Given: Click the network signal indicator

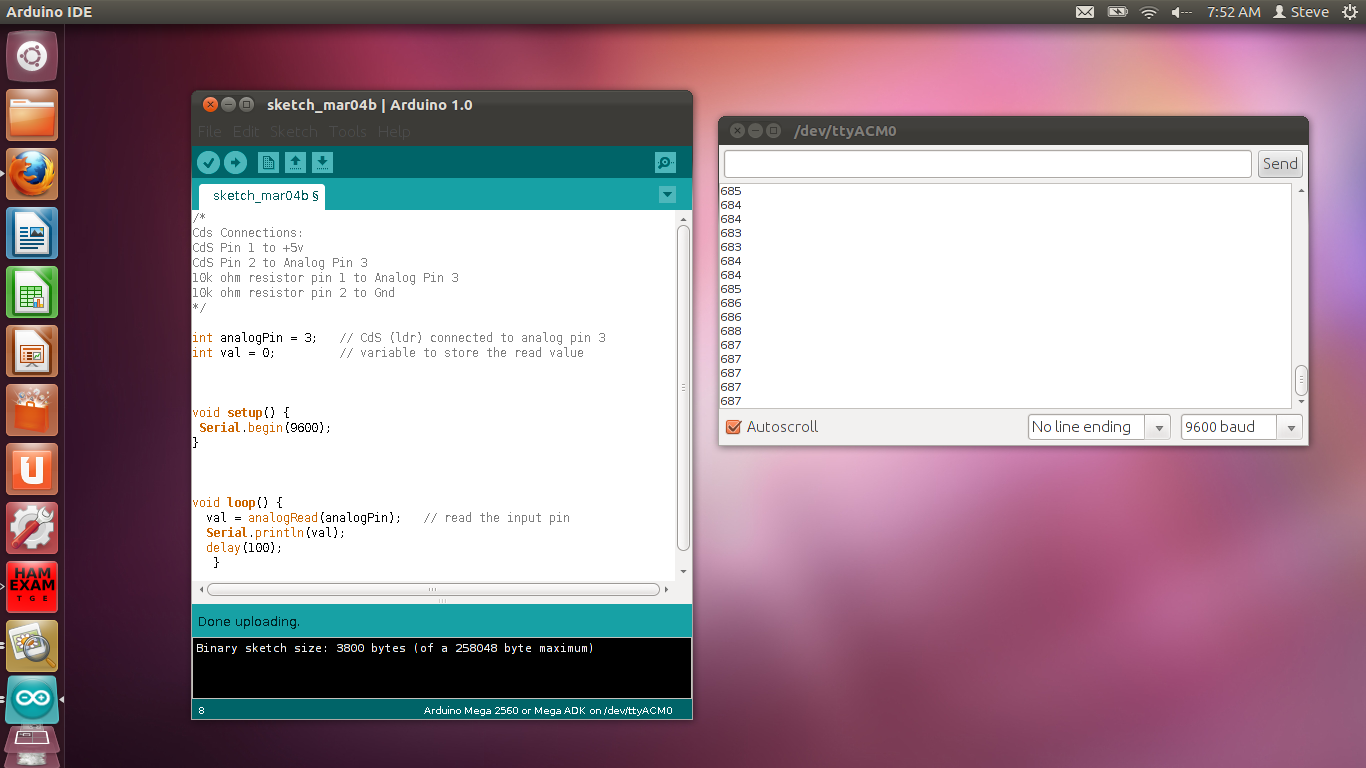Looking at the screenshot, I should 1148,12.
